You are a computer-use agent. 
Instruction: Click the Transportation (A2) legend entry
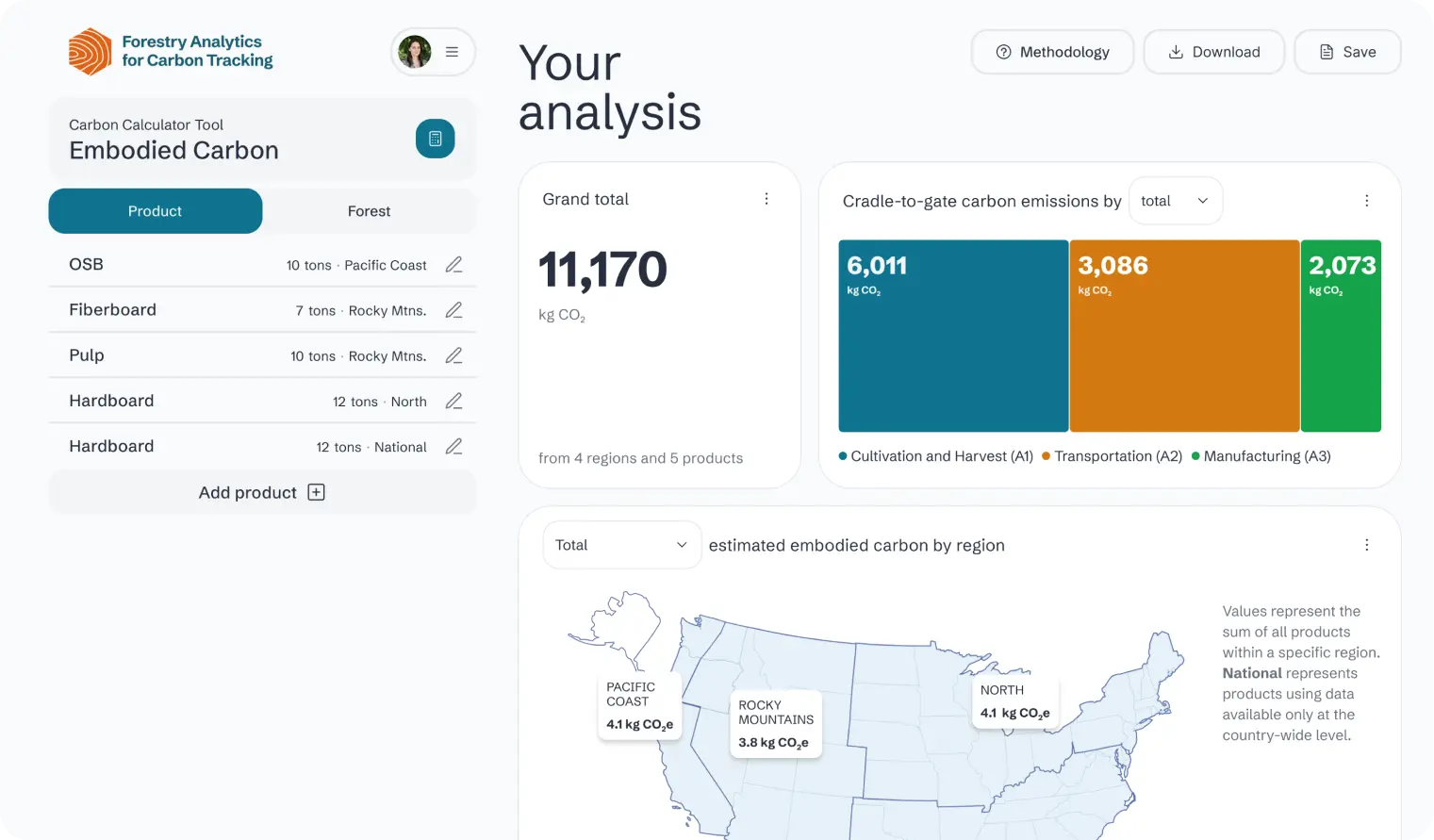click(1113, 456)
